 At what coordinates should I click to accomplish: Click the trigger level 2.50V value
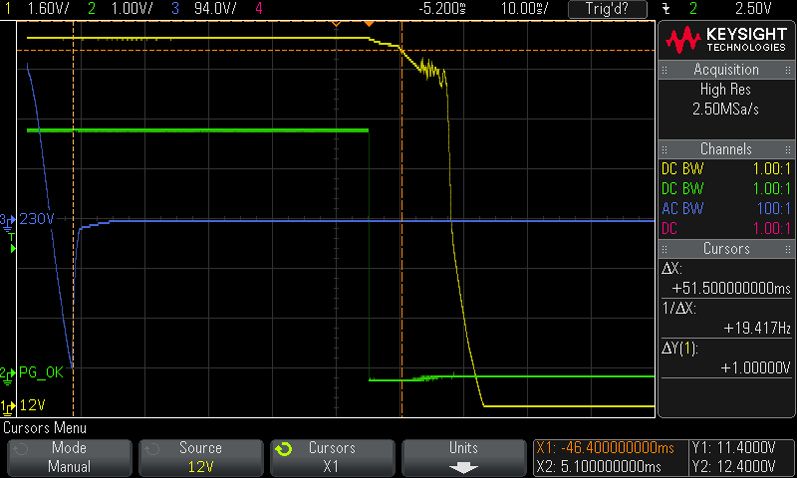753,8
